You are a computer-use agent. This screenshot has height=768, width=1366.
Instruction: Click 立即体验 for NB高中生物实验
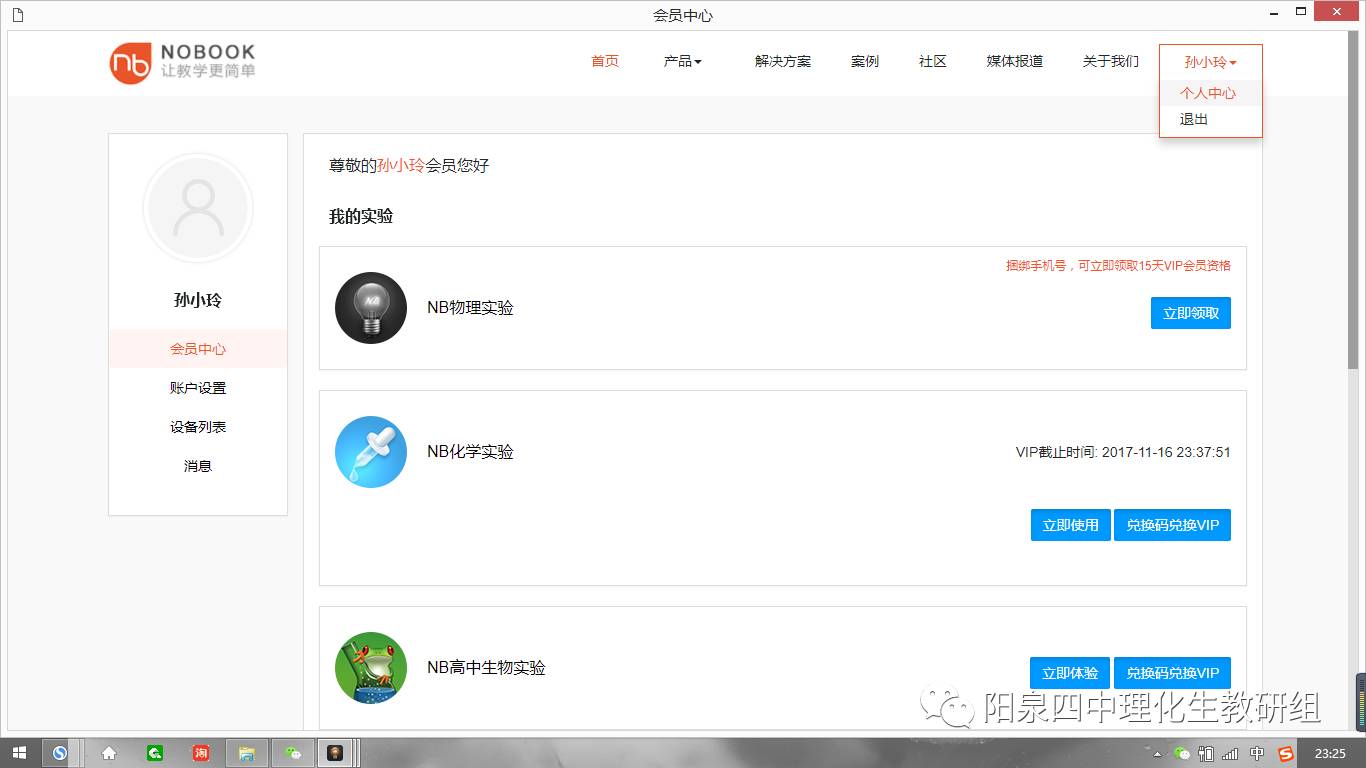(x=1070, y=673)
